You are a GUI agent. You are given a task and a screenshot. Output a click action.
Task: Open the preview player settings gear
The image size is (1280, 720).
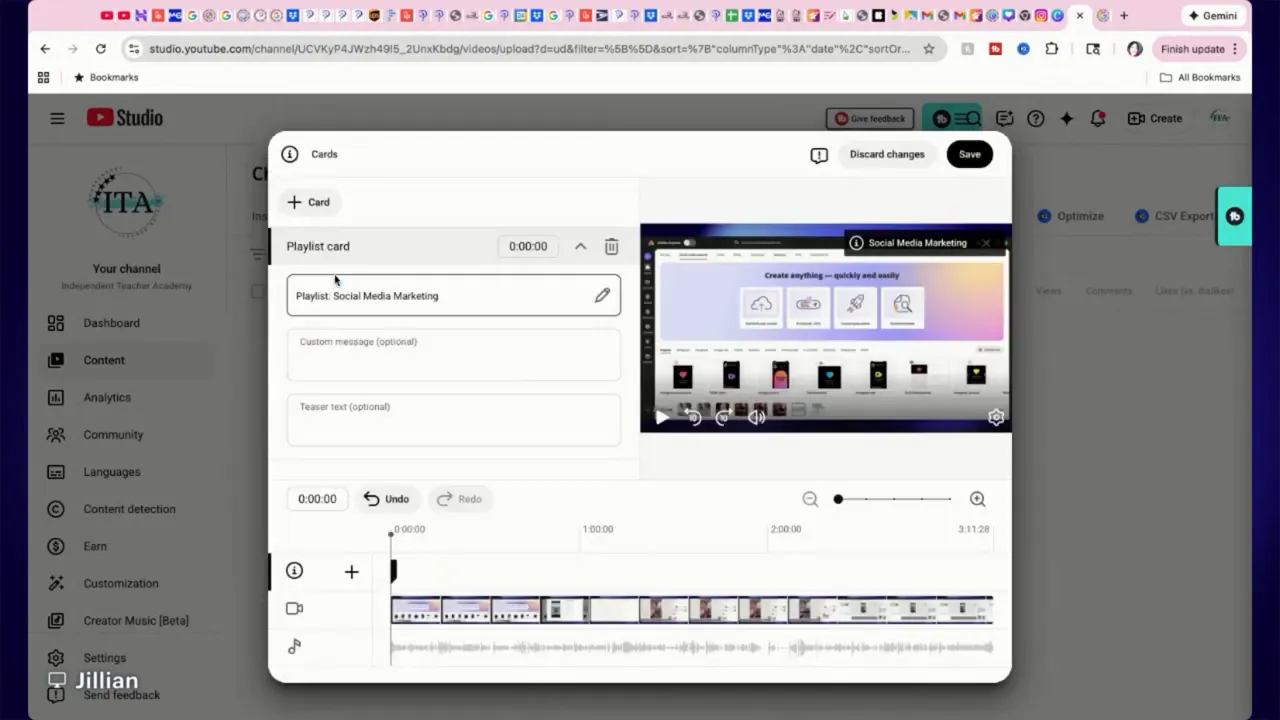click(x=996, y=417)
